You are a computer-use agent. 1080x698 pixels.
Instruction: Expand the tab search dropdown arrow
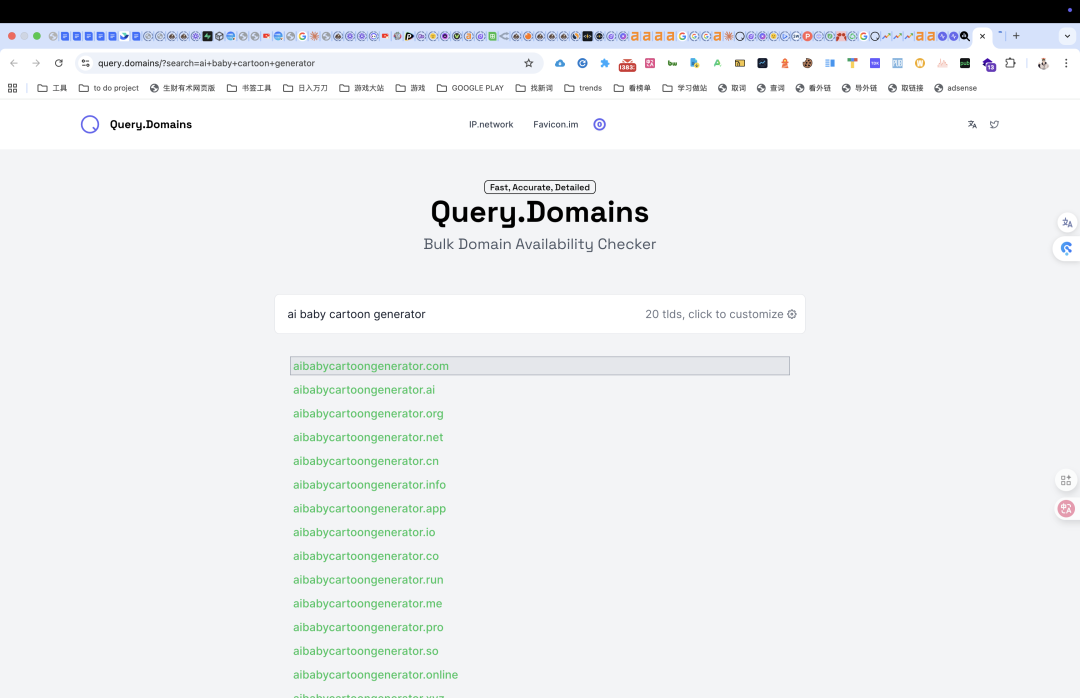click(x=1067, y=36)
